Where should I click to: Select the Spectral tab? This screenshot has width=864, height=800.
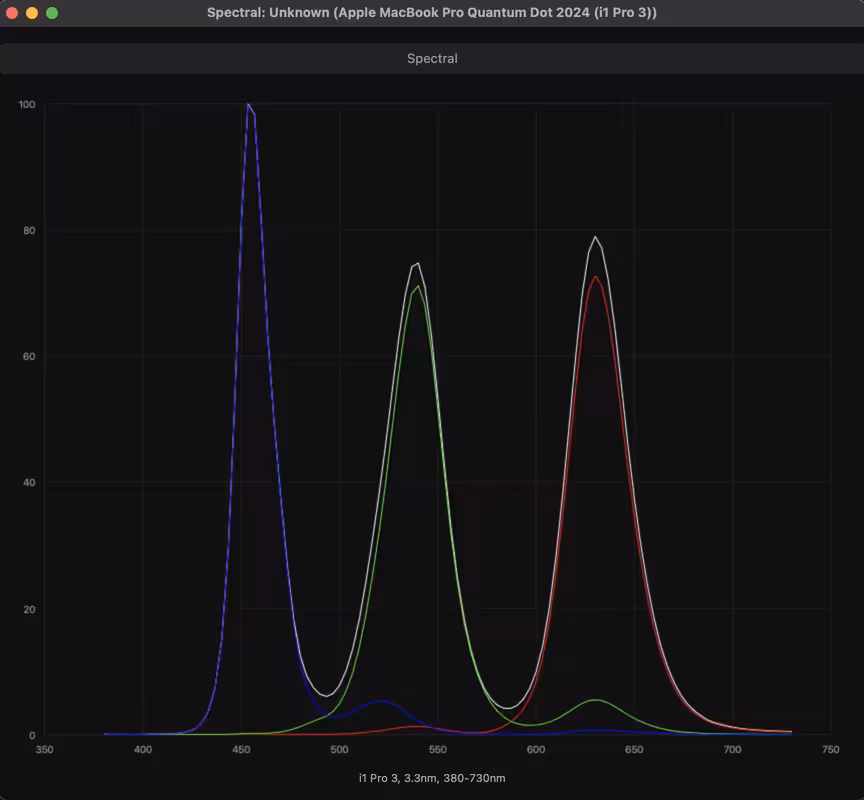pyautogui.click(x=432, y=58)
